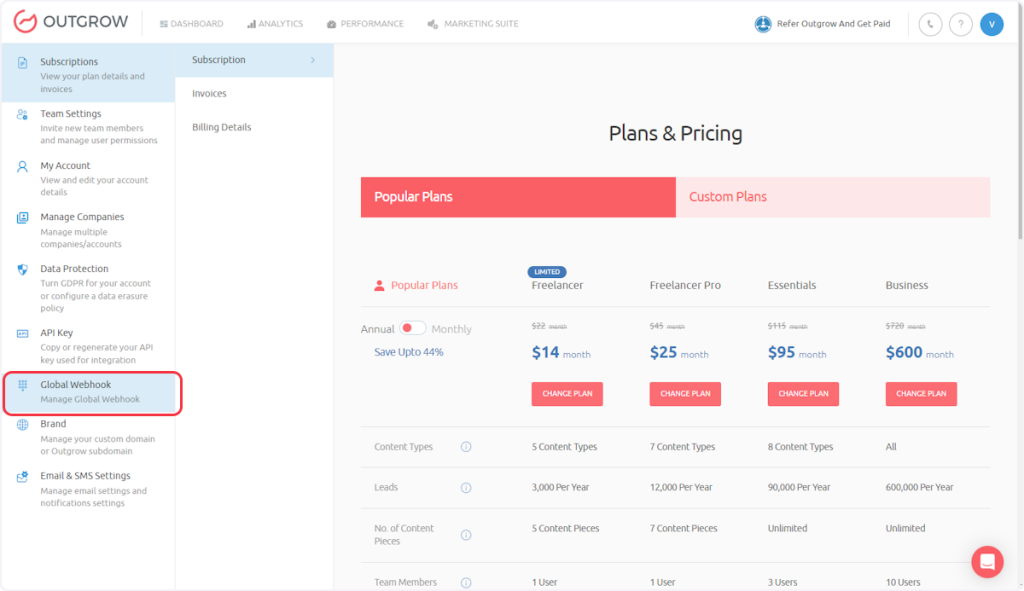Open the help question mark icon
The width and height of the screenshot is (1024, 591).
pos(960,24)
